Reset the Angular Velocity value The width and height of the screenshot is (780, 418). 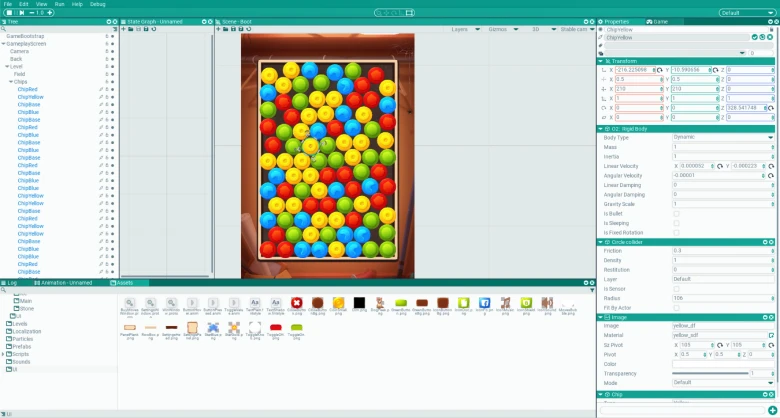click(771, 176)
